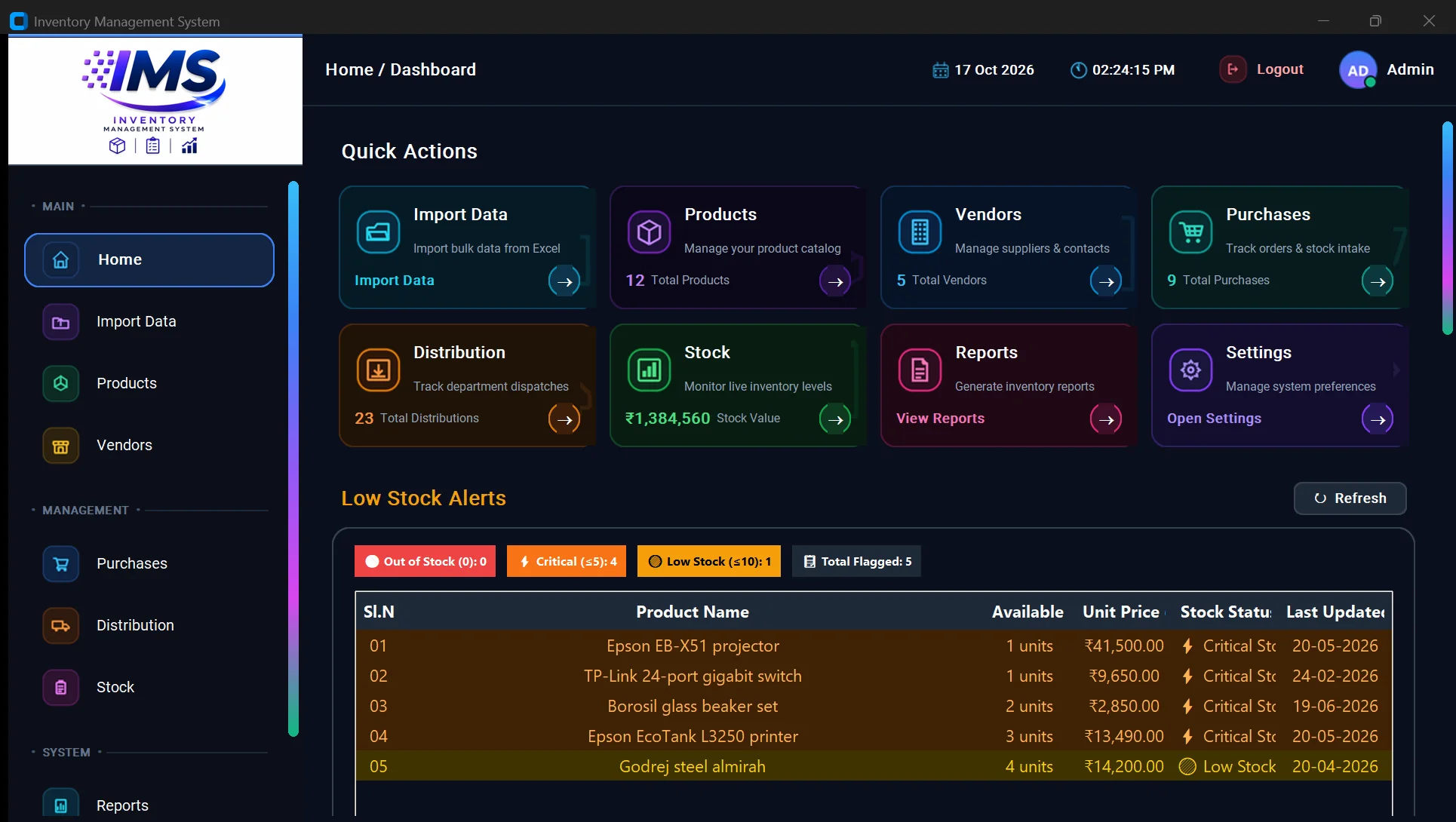Click the Home / Dashboard breadcrumb
Screen dimensions: 1456x822
coord(401,70)
